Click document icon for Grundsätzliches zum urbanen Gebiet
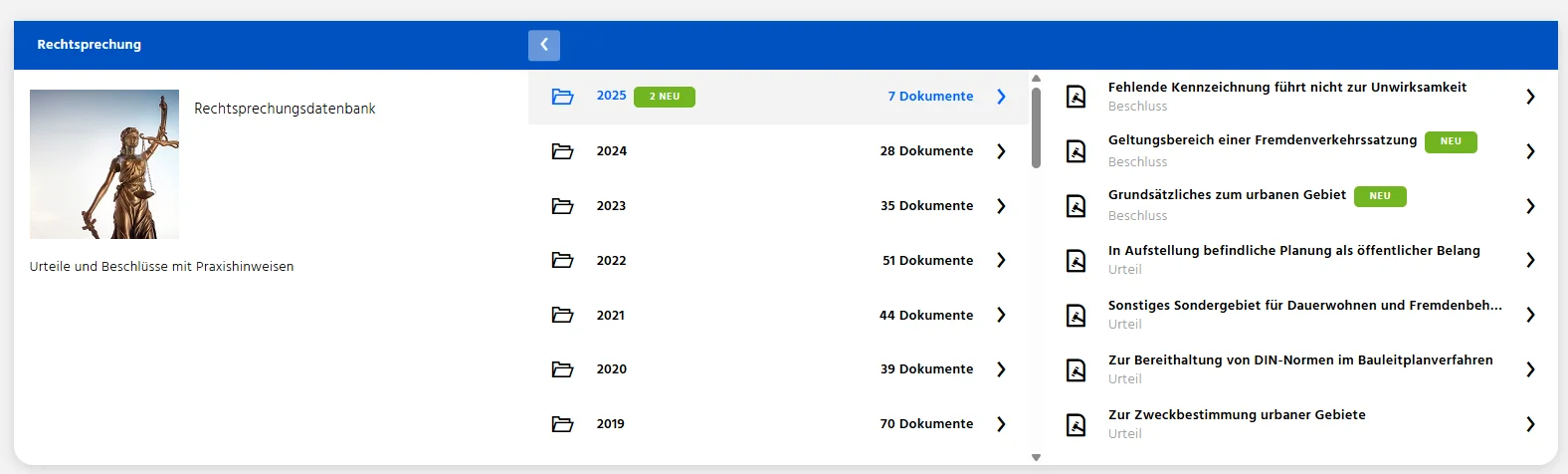The width and height of the screenshot is (1568, 474). [x=1076, y=206]
